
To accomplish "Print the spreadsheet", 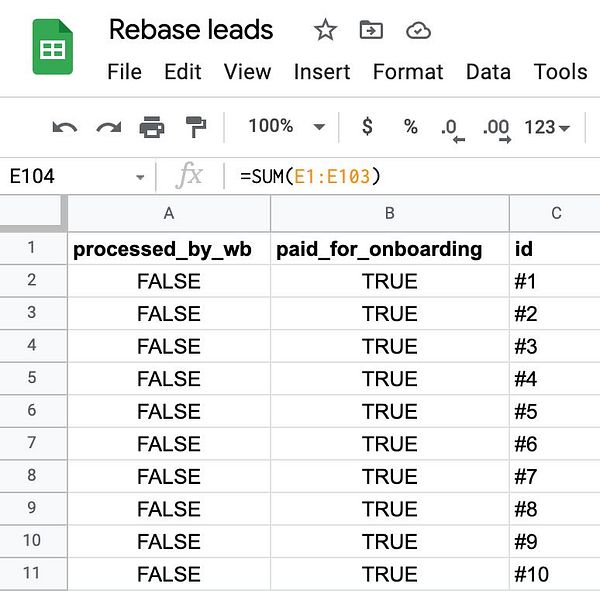I will click(152, 127).
